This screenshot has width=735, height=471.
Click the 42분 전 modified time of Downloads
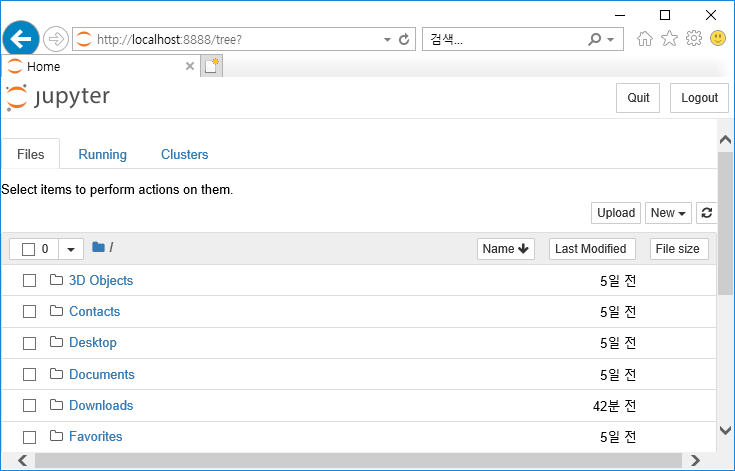[x=615, y=406]
